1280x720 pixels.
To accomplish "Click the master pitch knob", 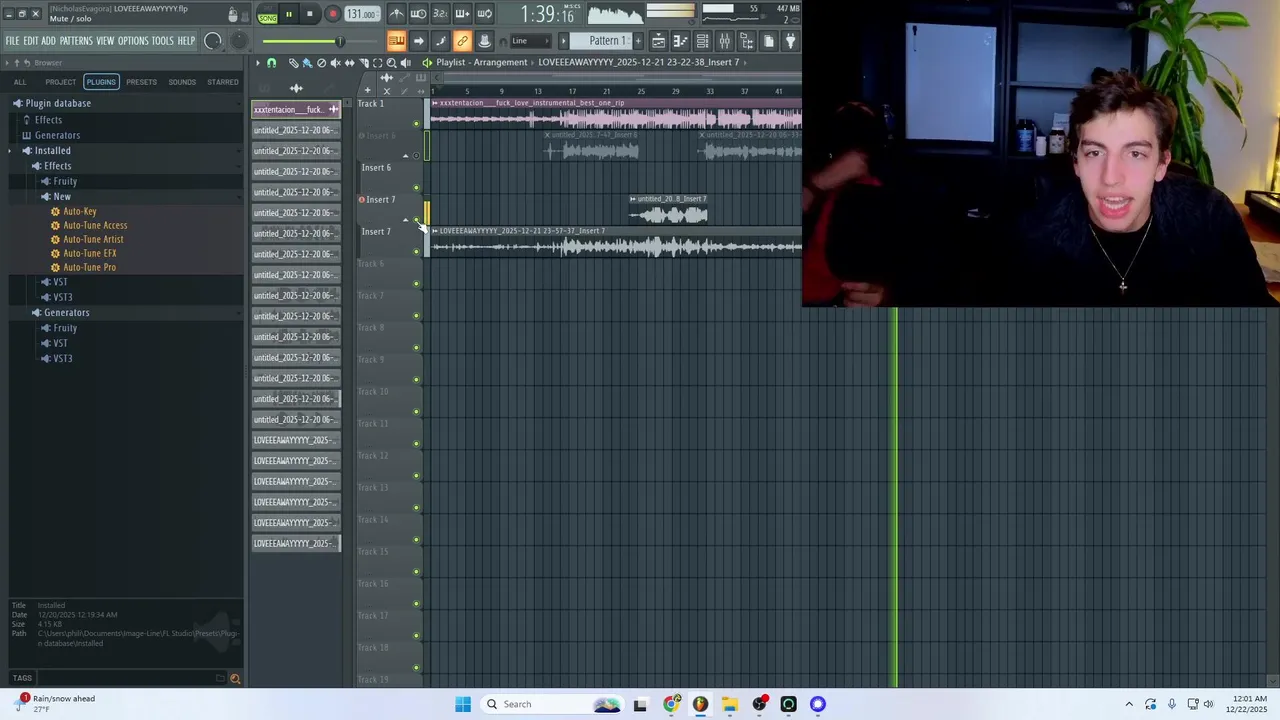I will pos(238,41).
